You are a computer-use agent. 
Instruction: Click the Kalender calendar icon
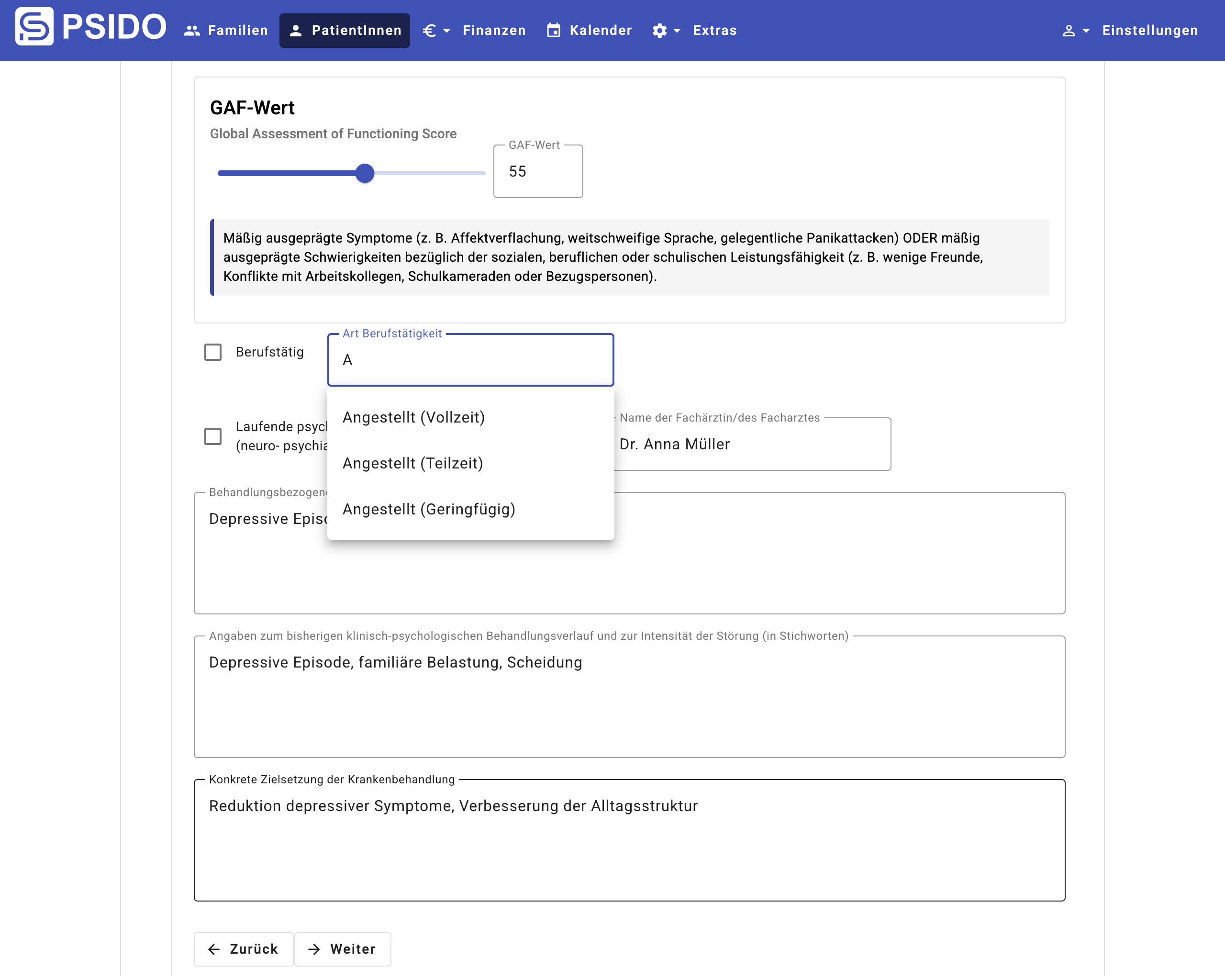(x=553, y=31)
